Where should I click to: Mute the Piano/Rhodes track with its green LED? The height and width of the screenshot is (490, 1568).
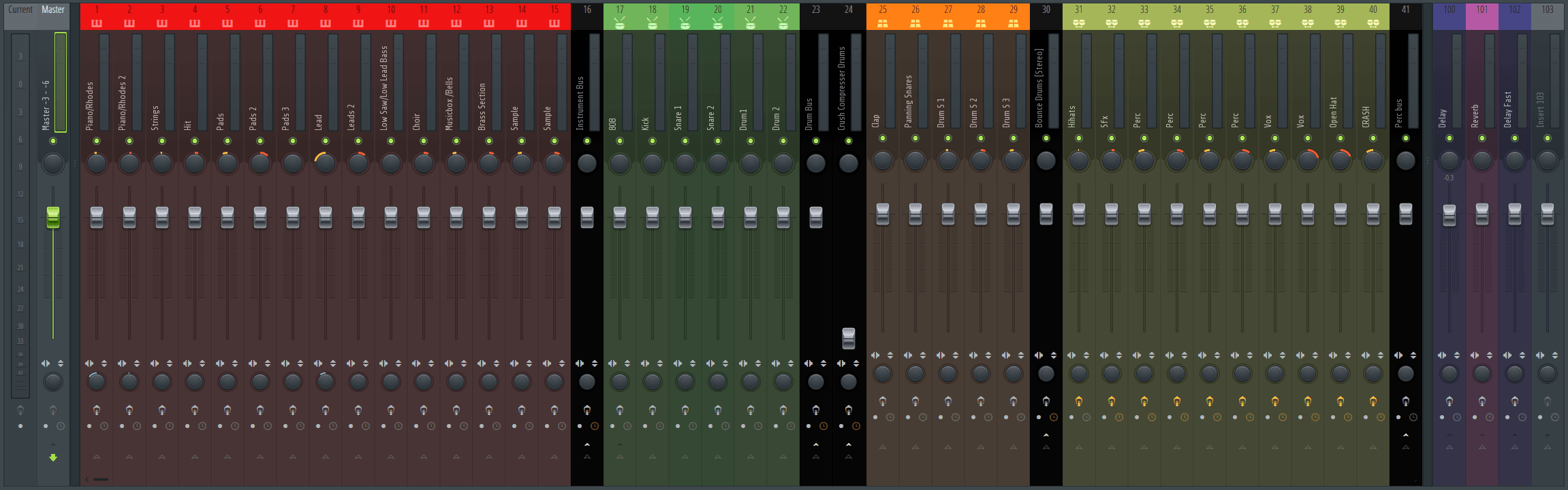pos(97,141)
